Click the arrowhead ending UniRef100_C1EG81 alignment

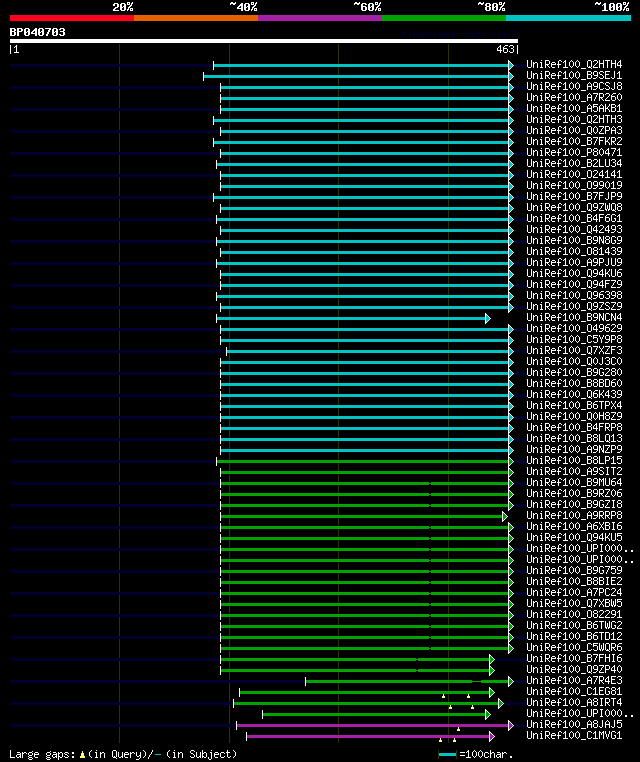[492, 693]
